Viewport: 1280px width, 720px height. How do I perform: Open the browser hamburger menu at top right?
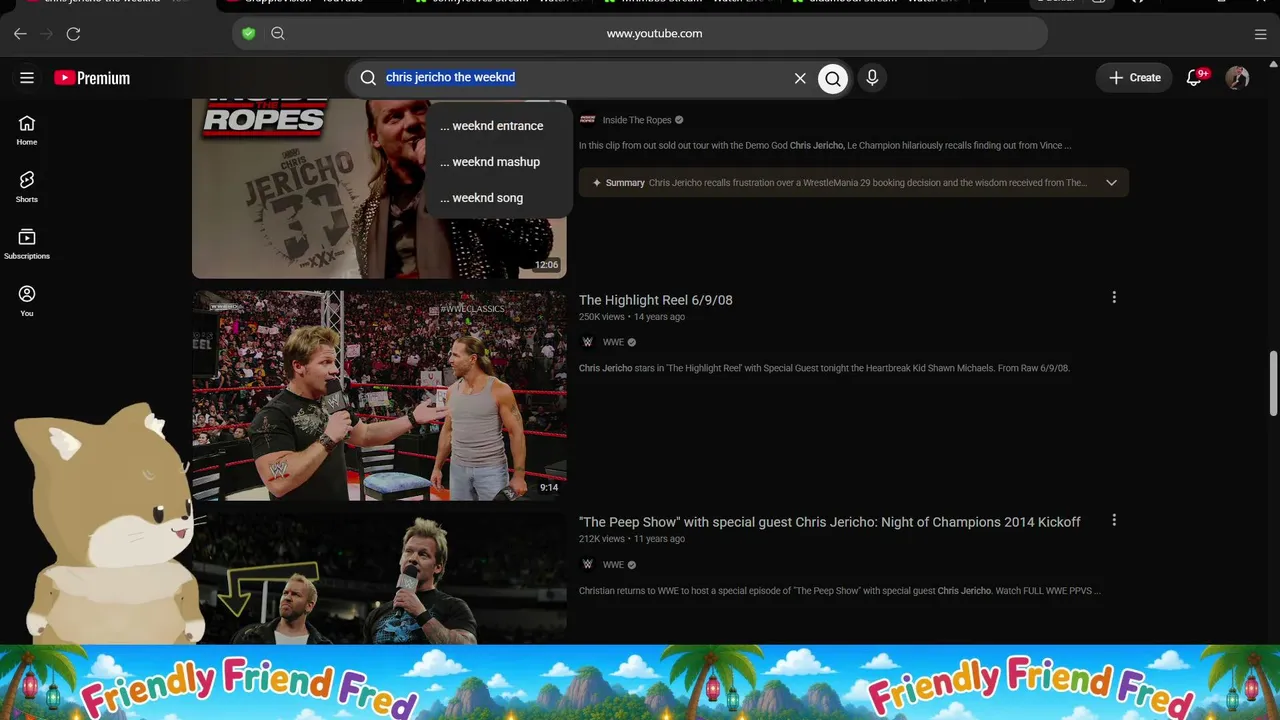point(1260,34)
